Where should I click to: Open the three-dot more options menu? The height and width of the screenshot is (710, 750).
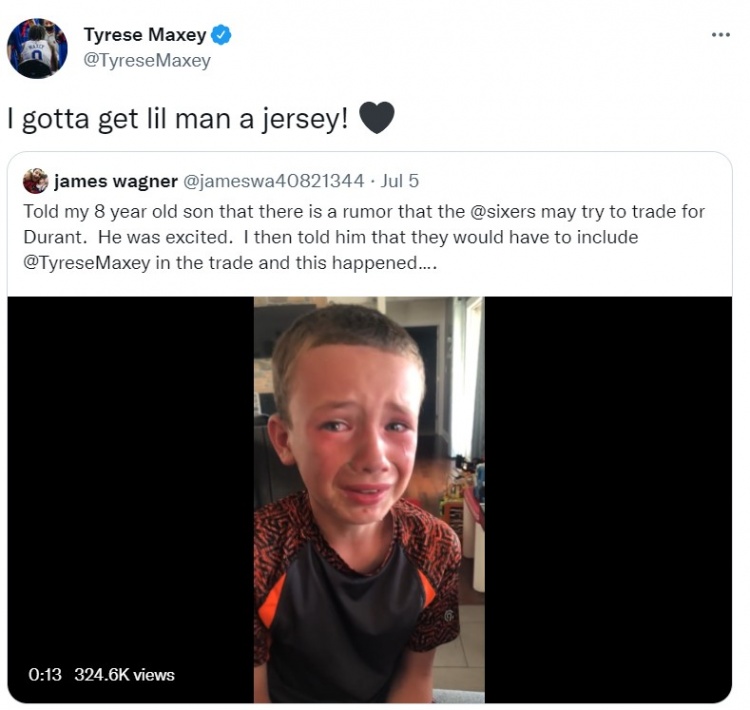click(720, 34)
